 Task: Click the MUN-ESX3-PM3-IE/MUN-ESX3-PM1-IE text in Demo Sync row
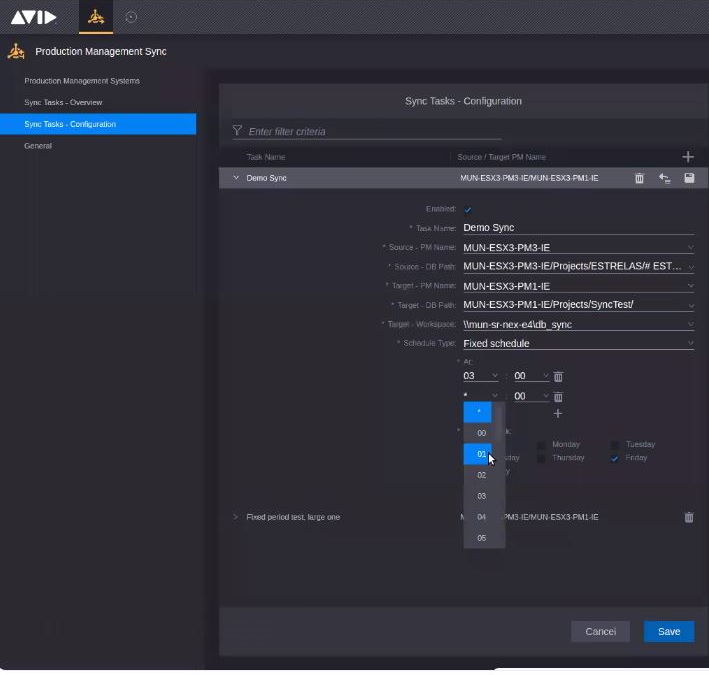[529, 178]
